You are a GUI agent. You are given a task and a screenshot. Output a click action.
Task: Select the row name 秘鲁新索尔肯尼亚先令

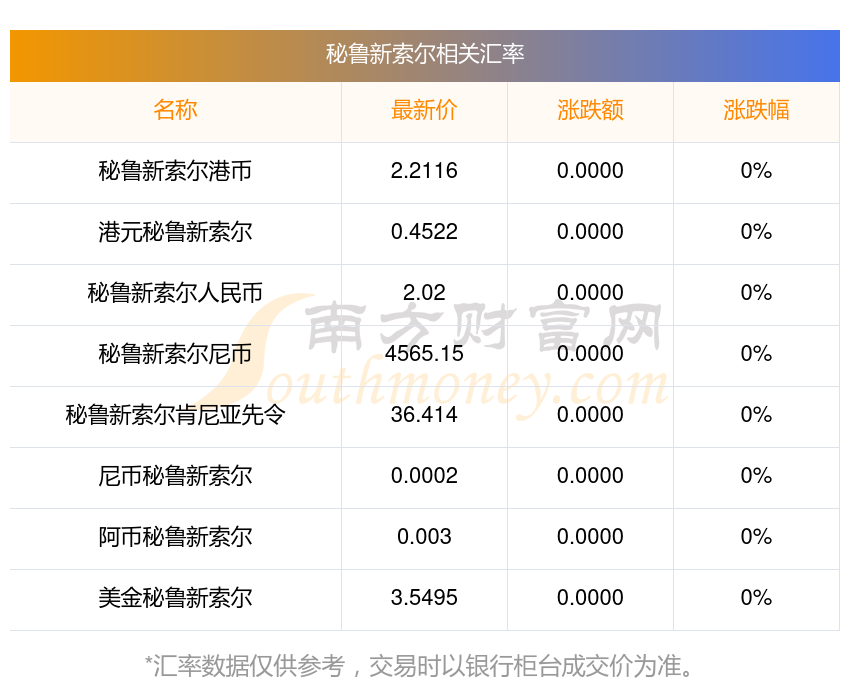(175, 415)
